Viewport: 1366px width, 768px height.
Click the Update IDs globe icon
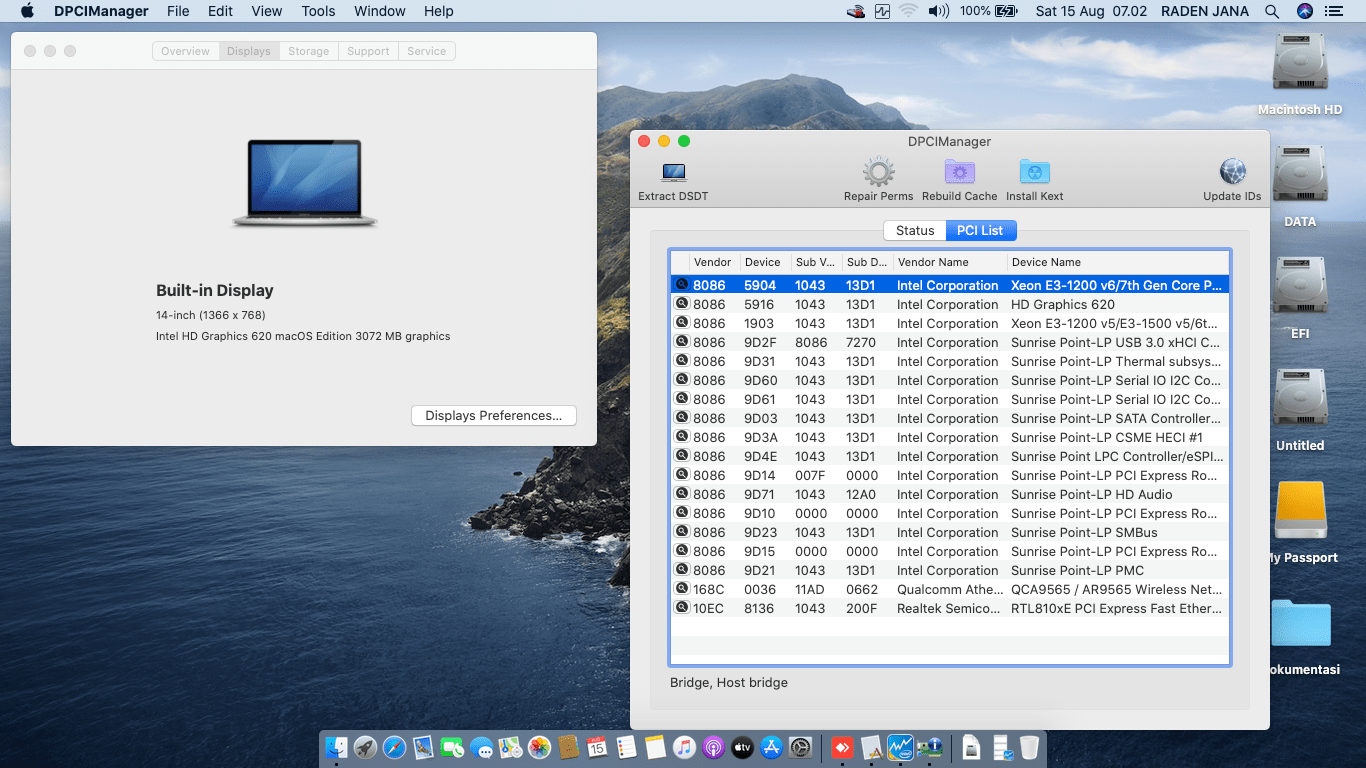coord(1232,173)
